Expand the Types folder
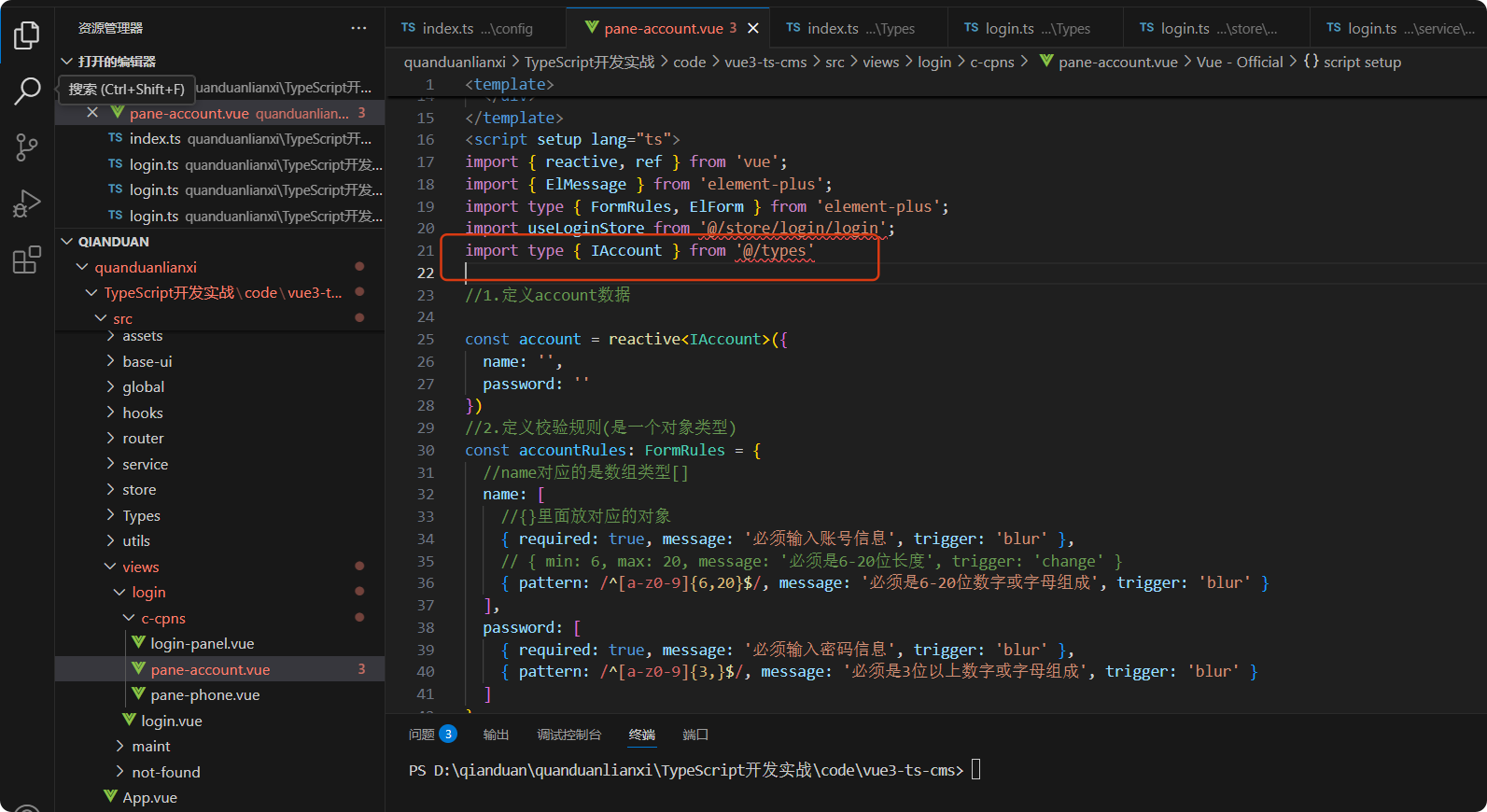Screen dimensions: 1487x812 110,515
